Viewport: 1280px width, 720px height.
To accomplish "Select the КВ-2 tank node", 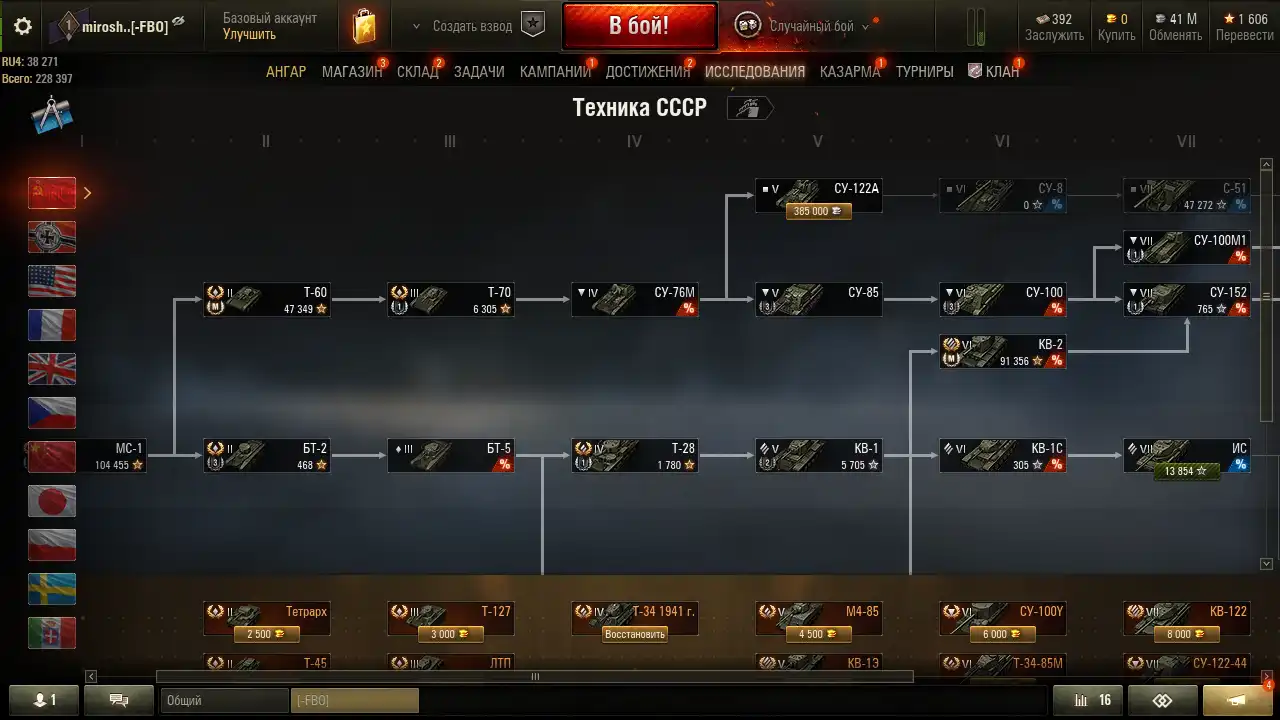I will [1003, 352].
